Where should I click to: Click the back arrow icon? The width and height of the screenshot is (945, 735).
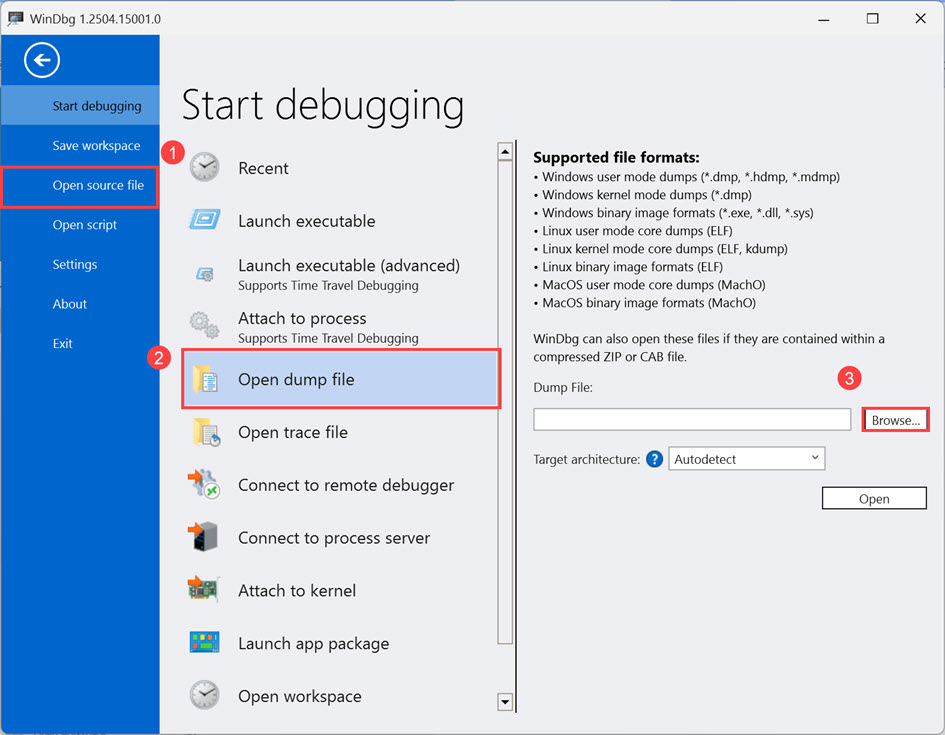(42, 60)
